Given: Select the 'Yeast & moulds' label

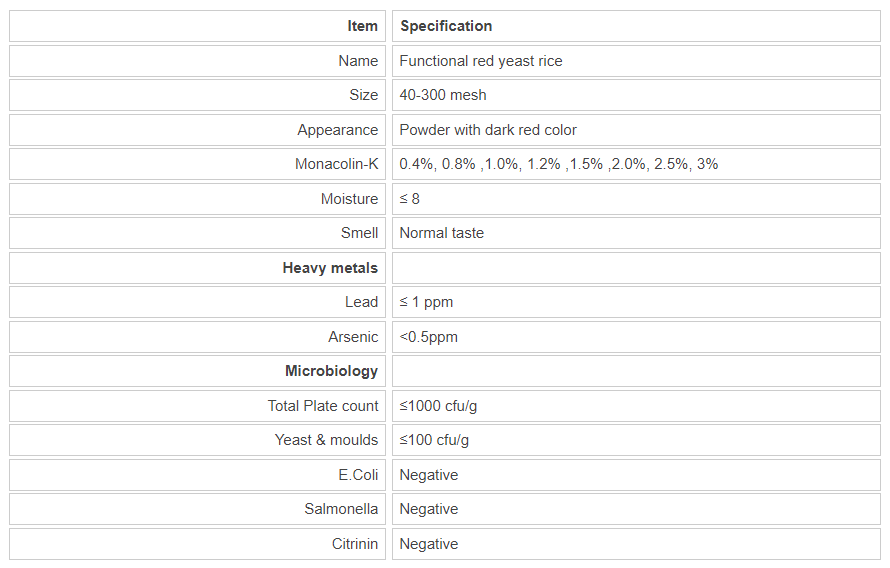Looking at the screenshot, I should [x=326, y=440].
